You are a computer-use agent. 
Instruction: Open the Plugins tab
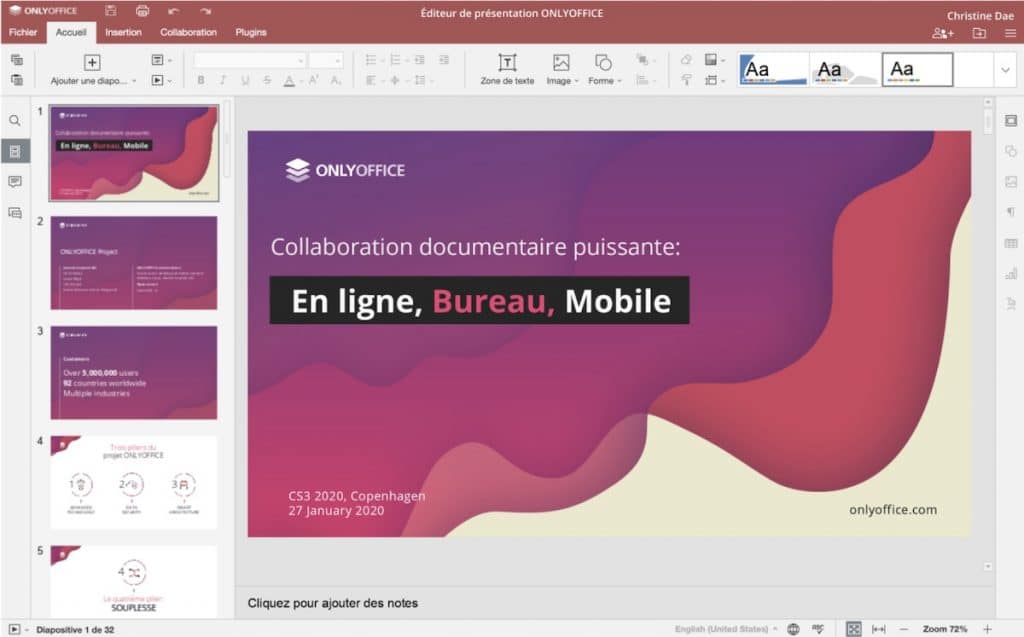(x=251, y=32)
